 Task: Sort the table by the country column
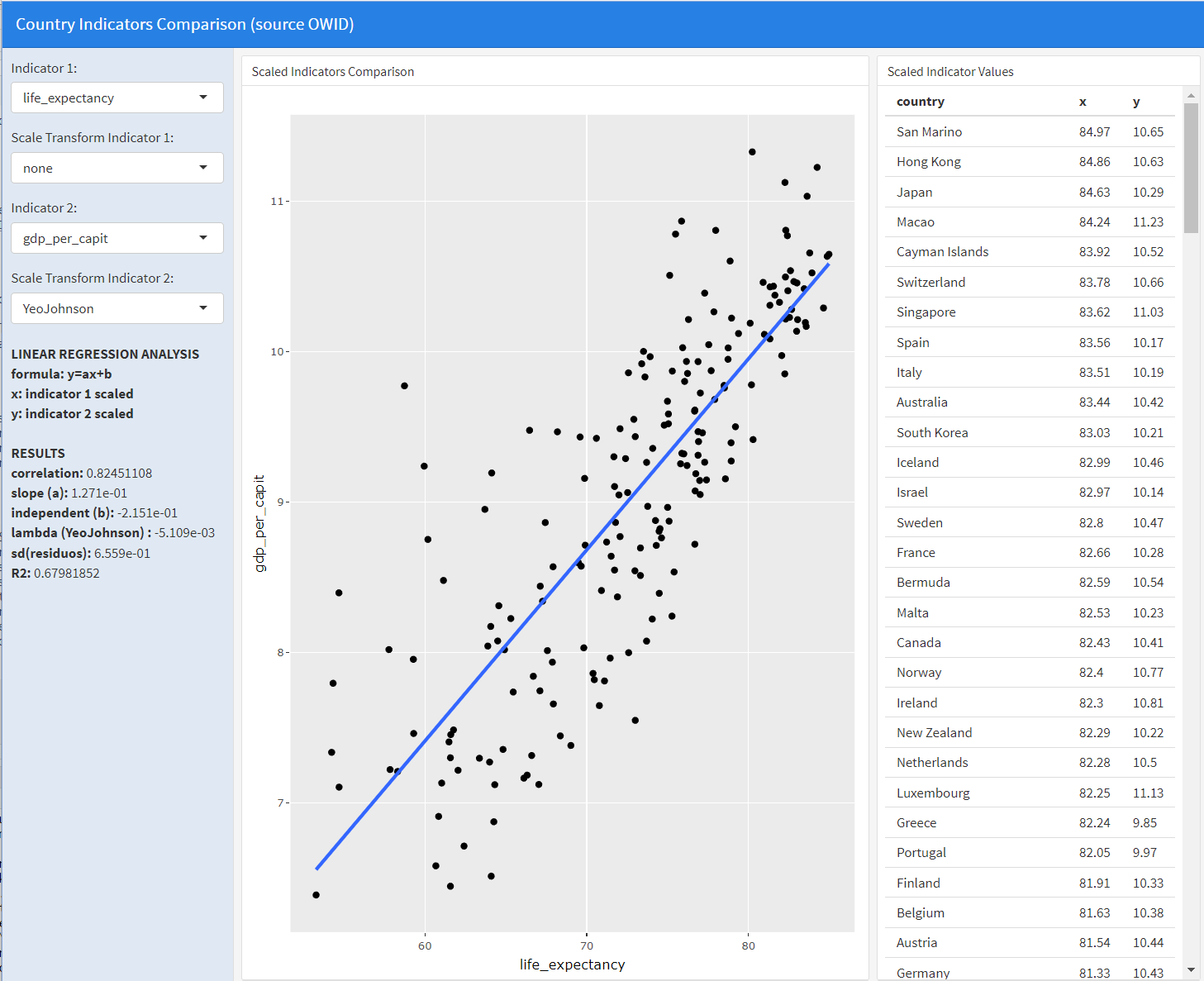point(921,101)
